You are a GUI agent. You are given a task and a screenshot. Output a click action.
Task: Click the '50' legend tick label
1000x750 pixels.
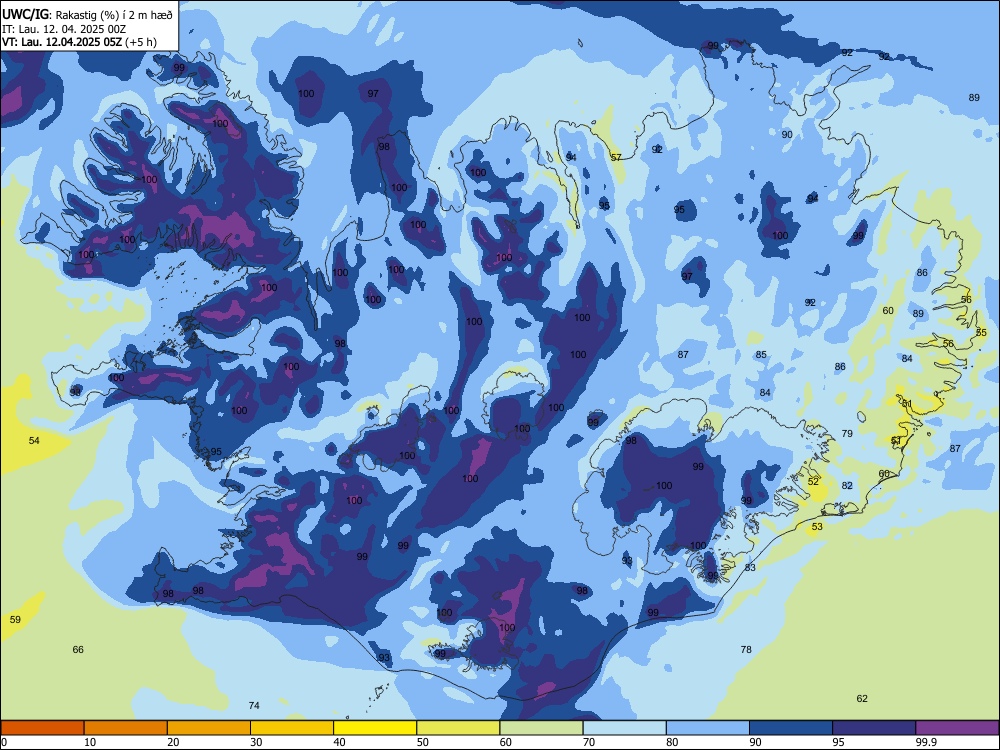pos(422,742)
